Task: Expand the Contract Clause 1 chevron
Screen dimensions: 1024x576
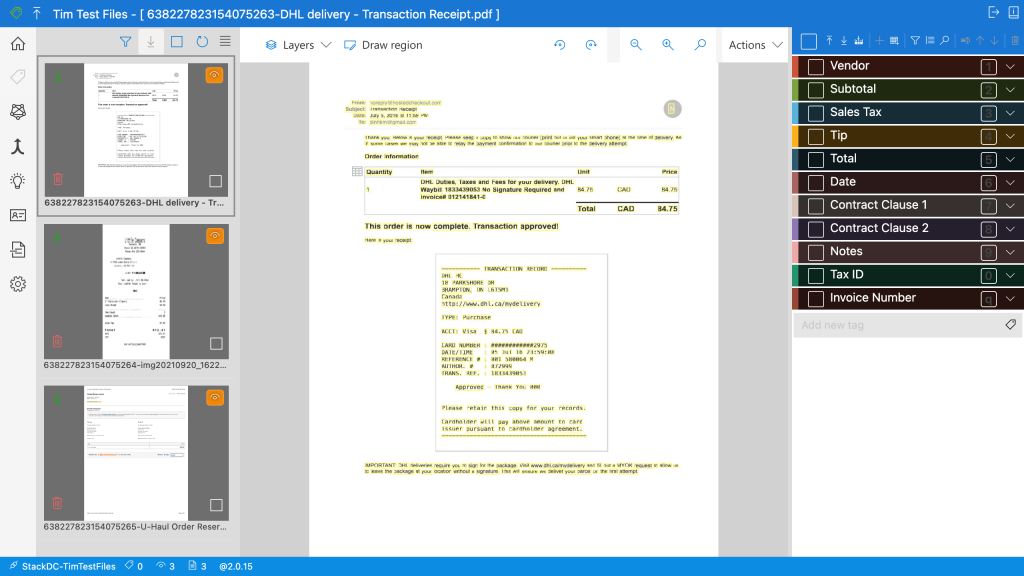Action: [1010, 206]
